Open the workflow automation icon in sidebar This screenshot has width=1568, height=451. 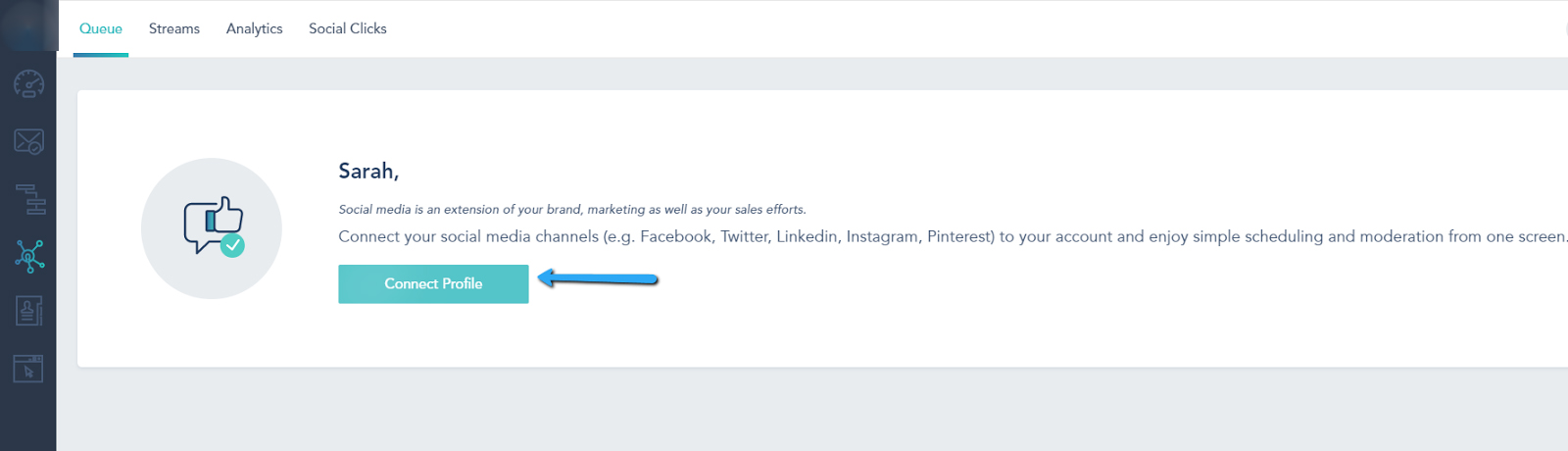pos(30,199)
